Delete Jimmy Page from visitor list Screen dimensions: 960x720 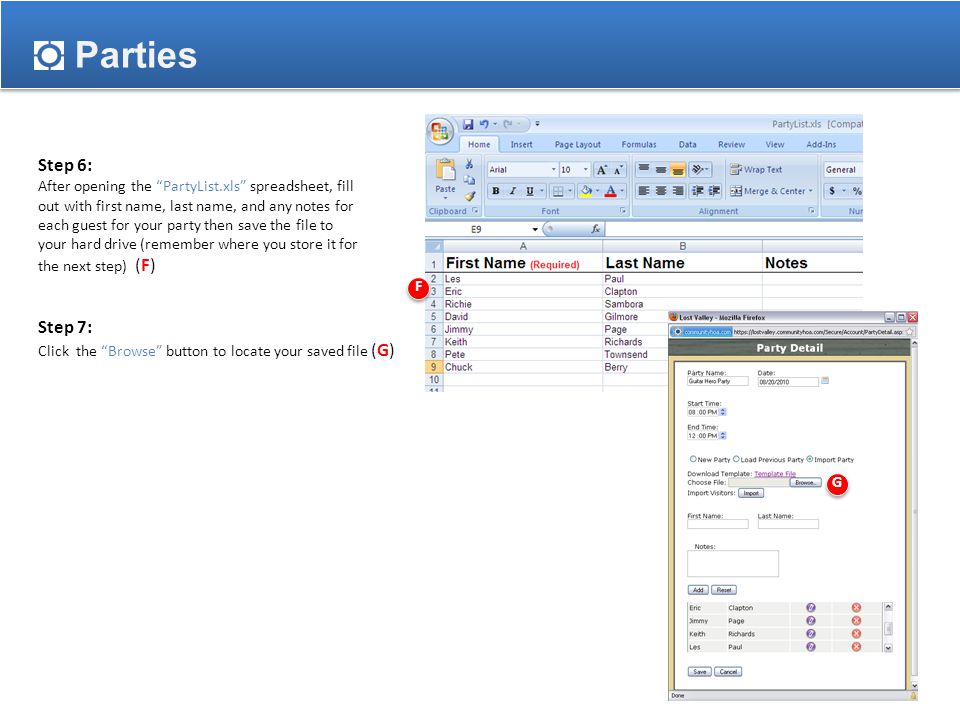856,621
